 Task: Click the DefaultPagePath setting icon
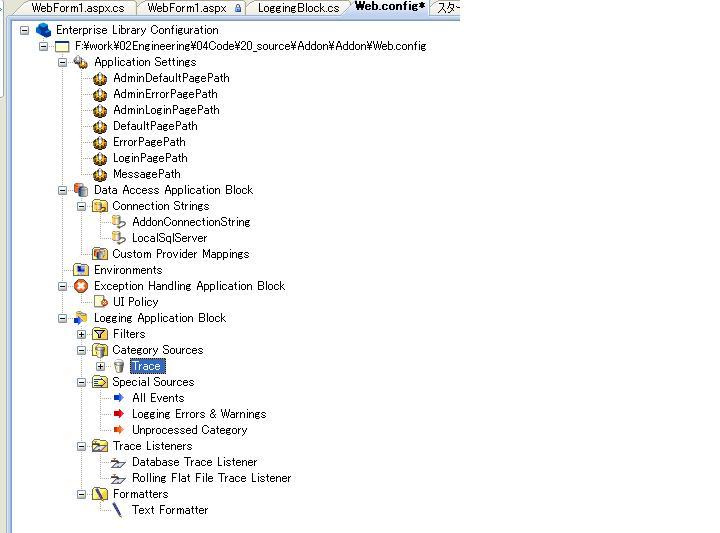pos(100,127)
